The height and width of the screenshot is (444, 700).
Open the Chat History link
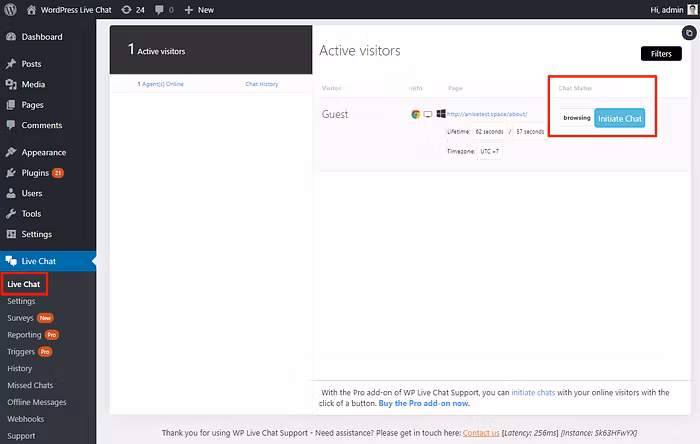(x=261, y=84)
